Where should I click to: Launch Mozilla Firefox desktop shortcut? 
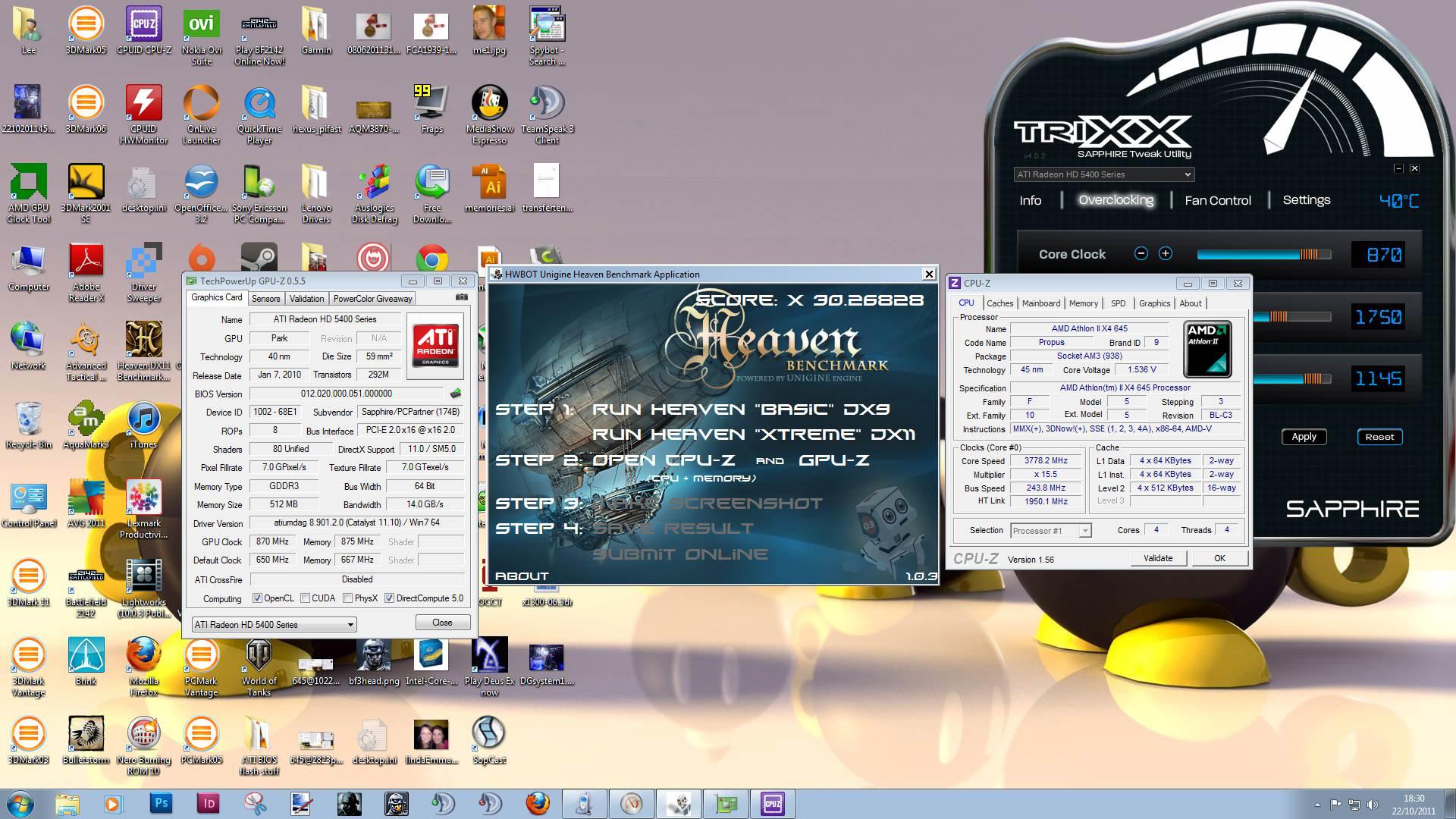pos(143,666)
